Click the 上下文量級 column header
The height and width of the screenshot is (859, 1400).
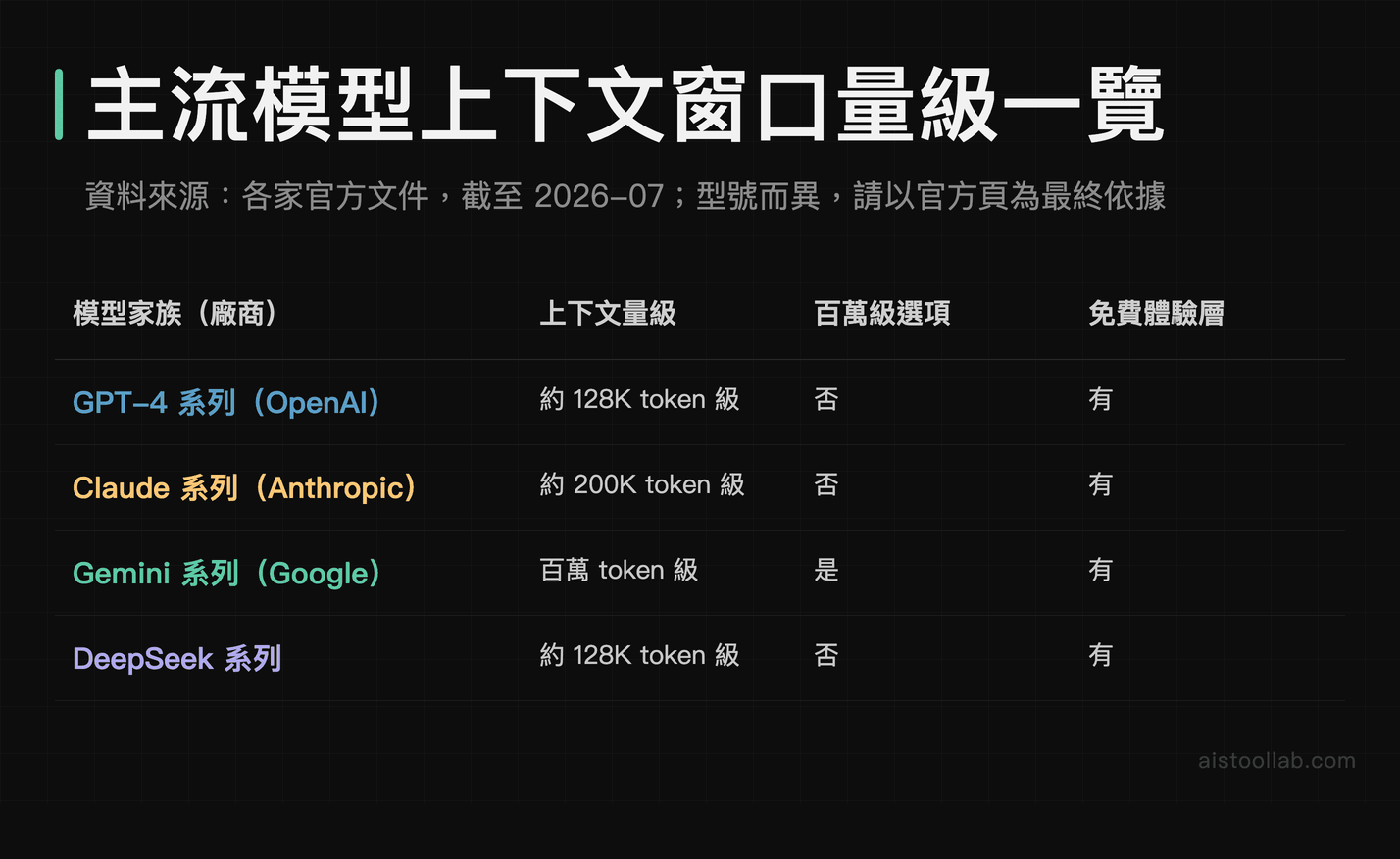(x=608, y=313)
